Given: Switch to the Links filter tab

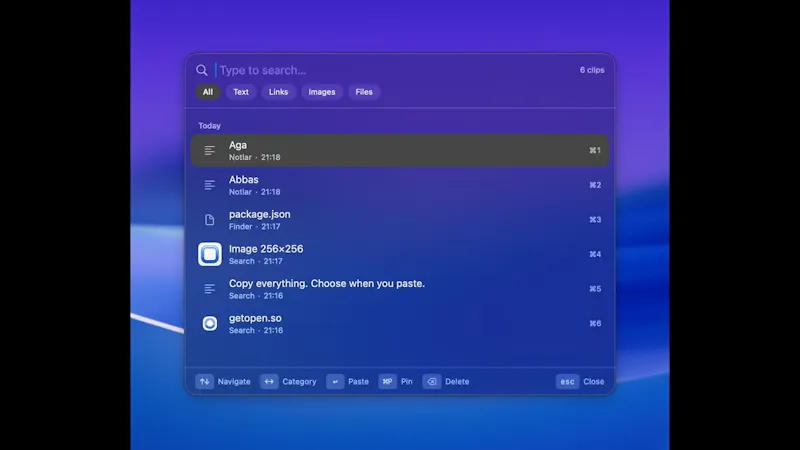Looking at the screenshot, I should point(279,92).
